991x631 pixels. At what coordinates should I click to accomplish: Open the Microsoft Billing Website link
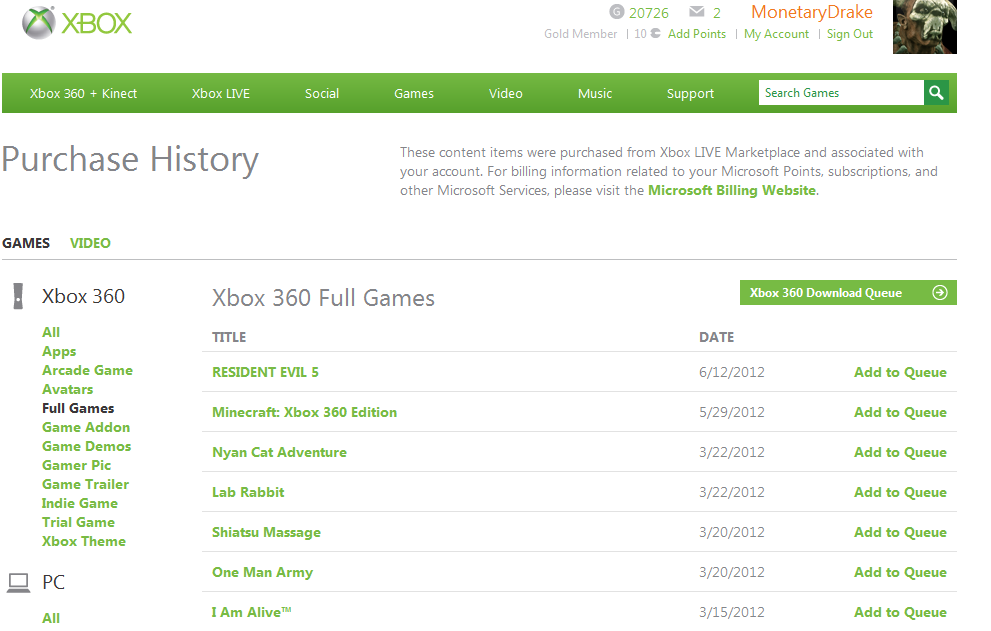coord(732,190)
